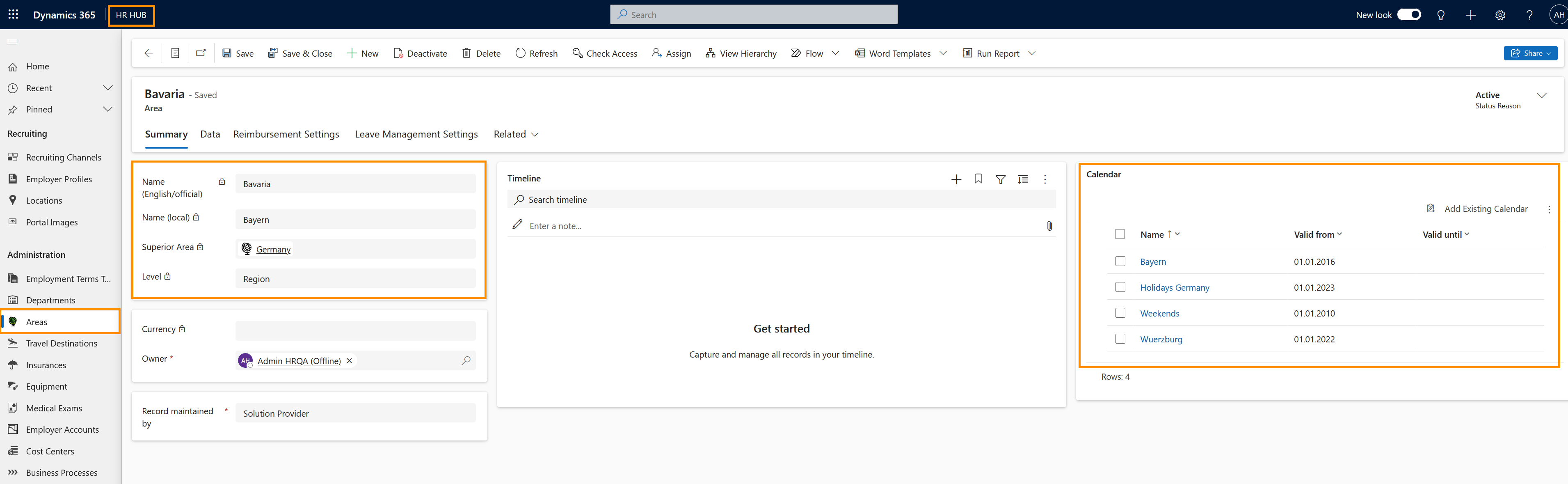Click the Check Access toolbar icon
Viewport: 1568px width, 484px height.
pos(578,54)
